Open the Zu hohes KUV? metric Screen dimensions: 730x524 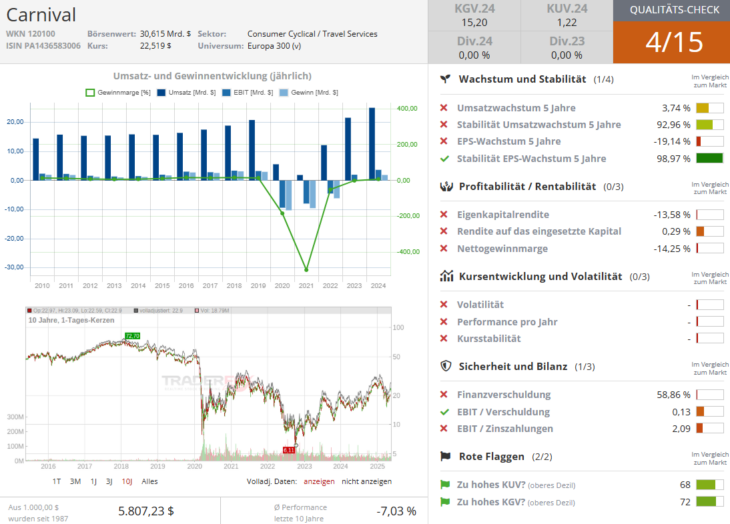click(x=516, y=484)
